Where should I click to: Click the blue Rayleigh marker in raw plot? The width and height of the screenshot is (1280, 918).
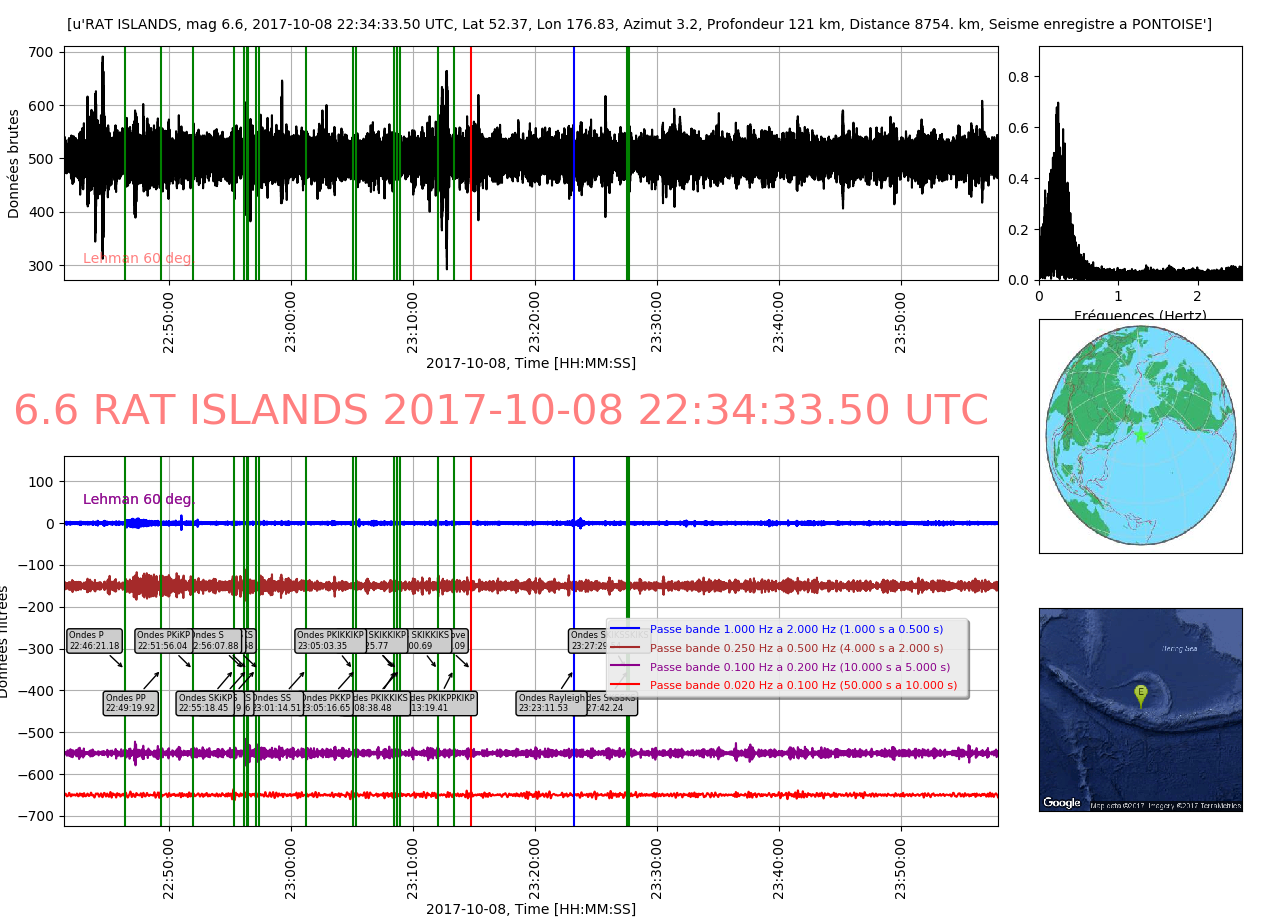click(574, 200)
